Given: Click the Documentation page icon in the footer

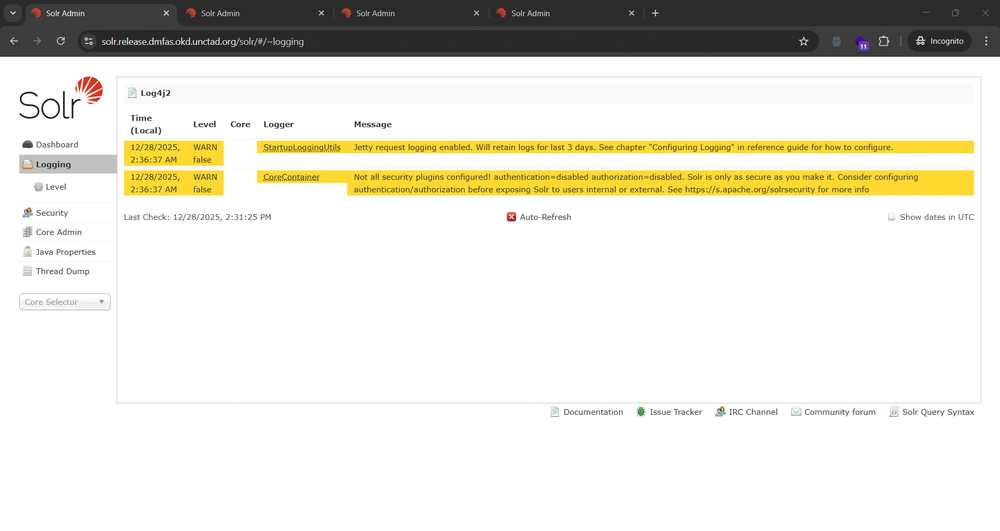Looking at the screenshot, I should pyautogui.click(x=555, y=412).
